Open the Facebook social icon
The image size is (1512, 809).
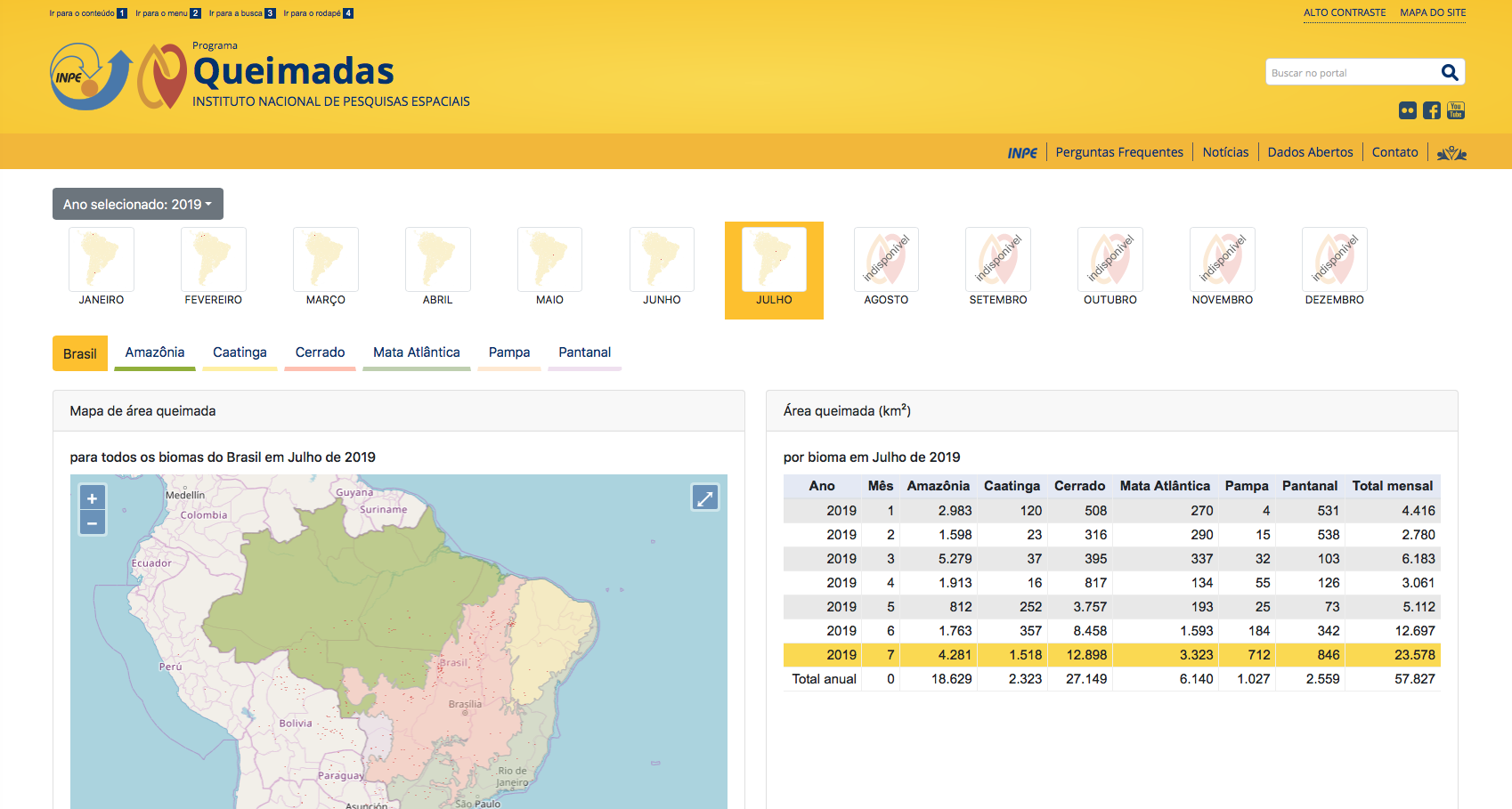(1432, 110)
